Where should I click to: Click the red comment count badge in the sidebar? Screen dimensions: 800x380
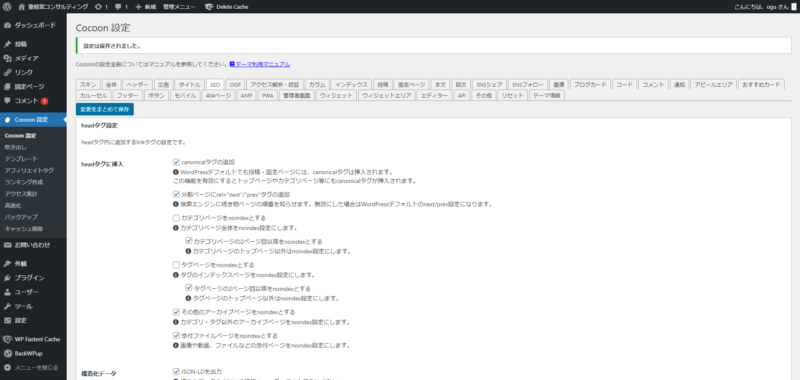pyautogui.click(x=44, y=101)
